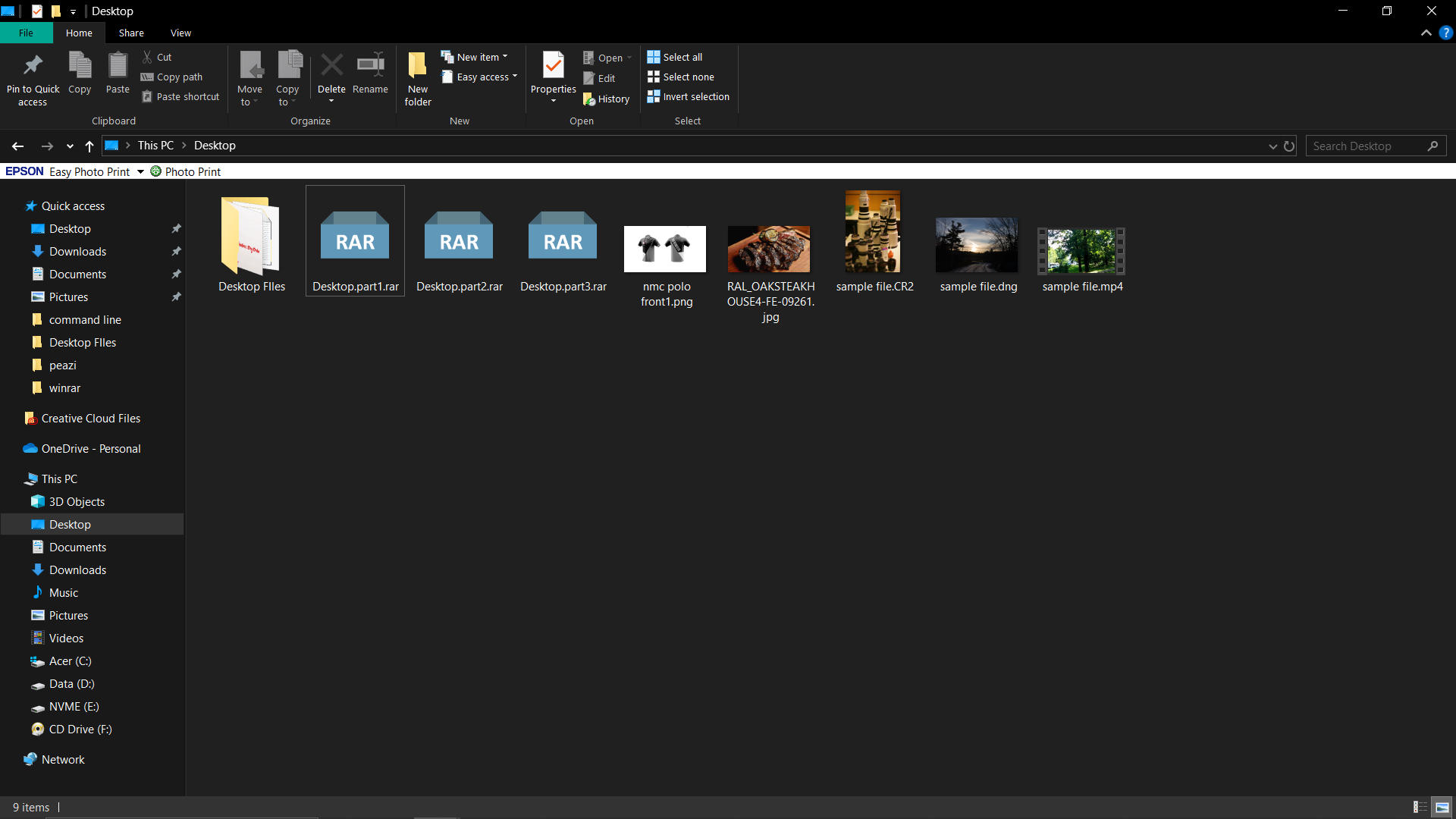Open the address bar history dropdown arrow
1456x819 pixels.
pos(1272,146)
